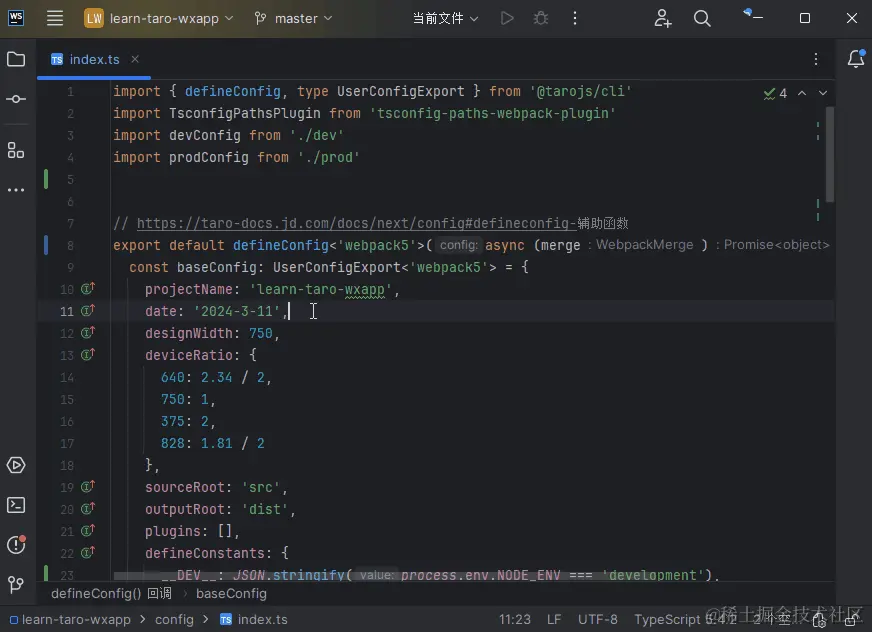
Task: Open Code With Me user icon
Action: (x=662, y=18)
